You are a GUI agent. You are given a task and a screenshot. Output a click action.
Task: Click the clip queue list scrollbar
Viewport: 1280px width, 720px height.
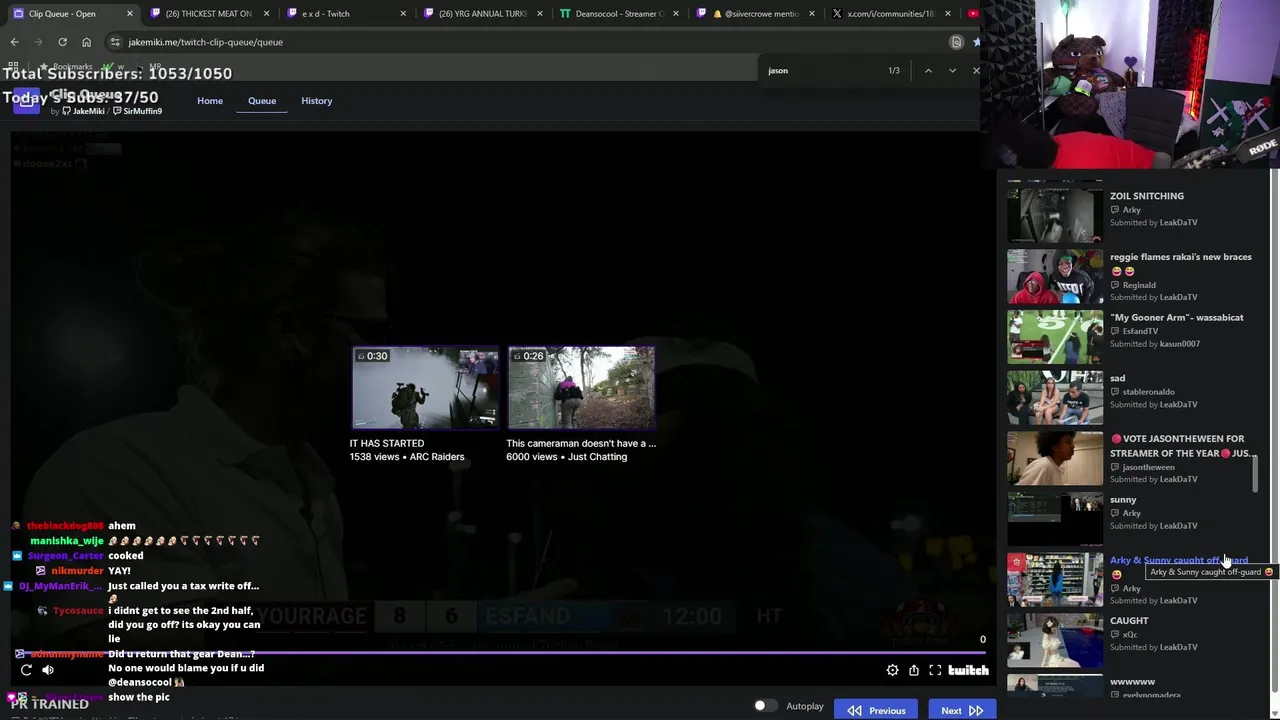(1256, 472)
